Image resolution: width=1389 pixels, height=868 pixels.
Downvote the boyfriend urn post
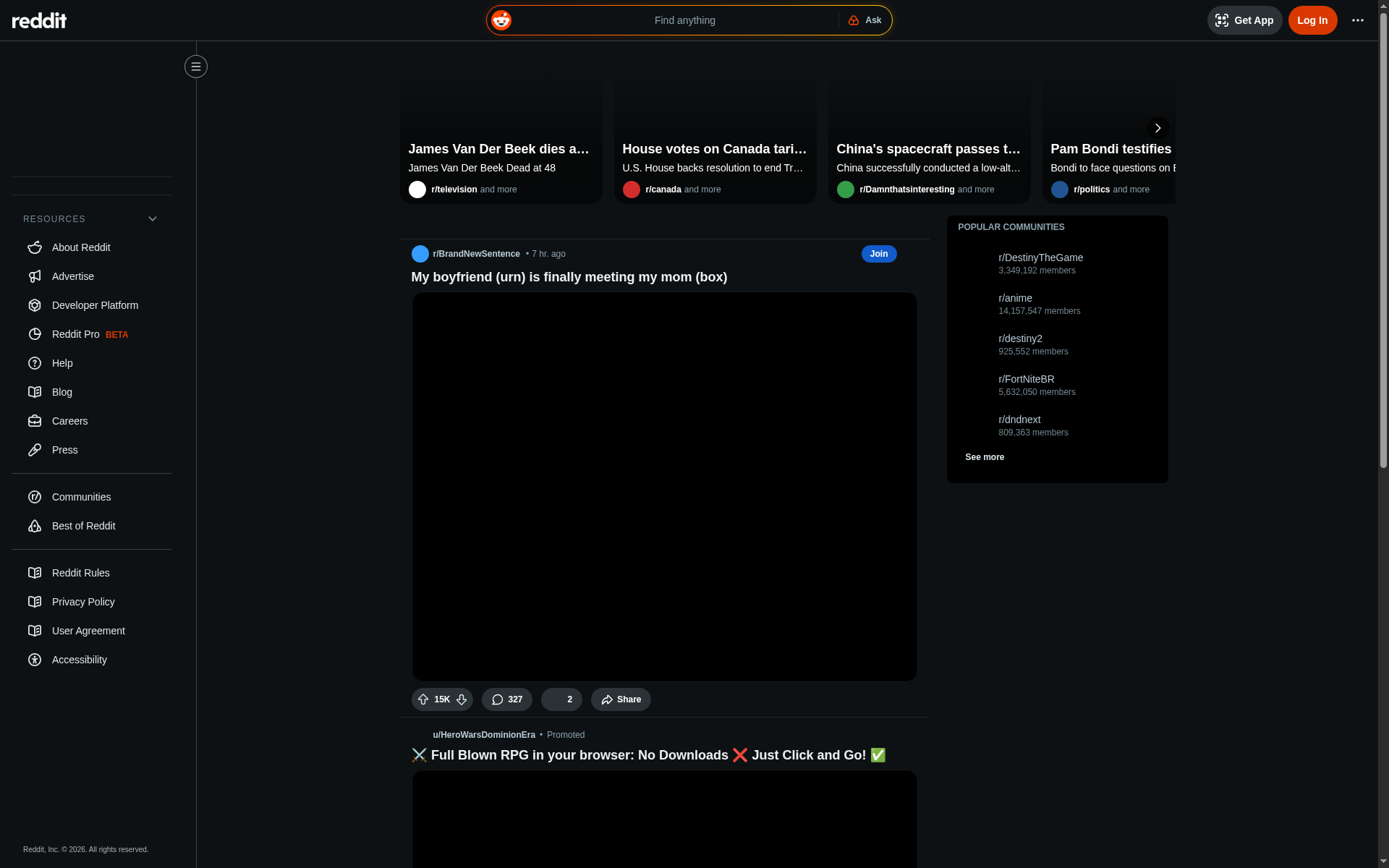click(461, 699)
